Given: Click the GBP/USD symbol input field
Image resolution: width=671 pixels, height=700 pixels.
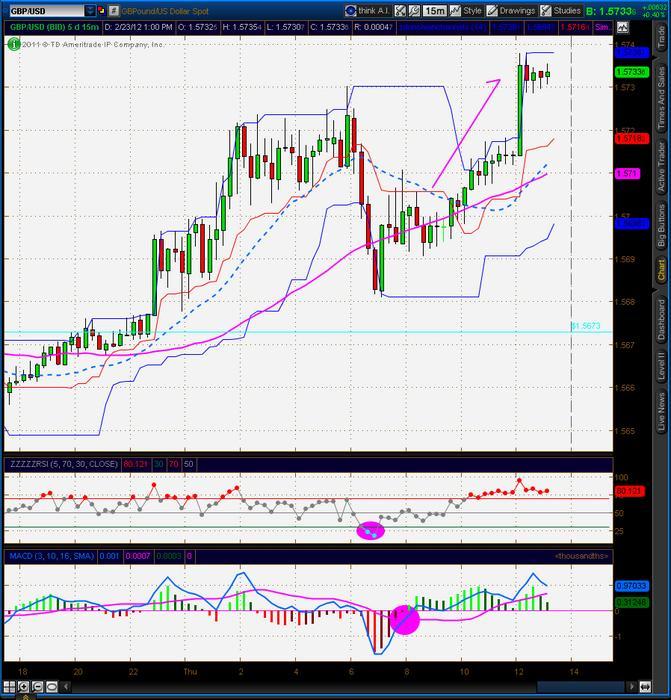Looking at the screenshot, I should click(x=46, y=11).
